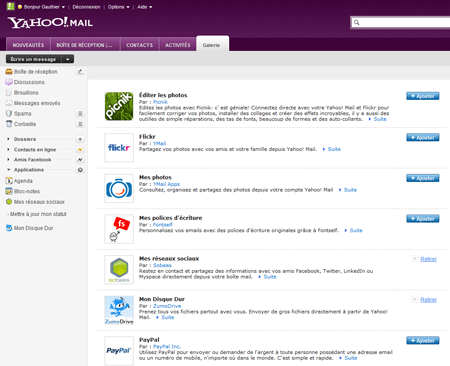Add the Éditer les photos app
The image size is (450, 366).
tap(423, 96)
